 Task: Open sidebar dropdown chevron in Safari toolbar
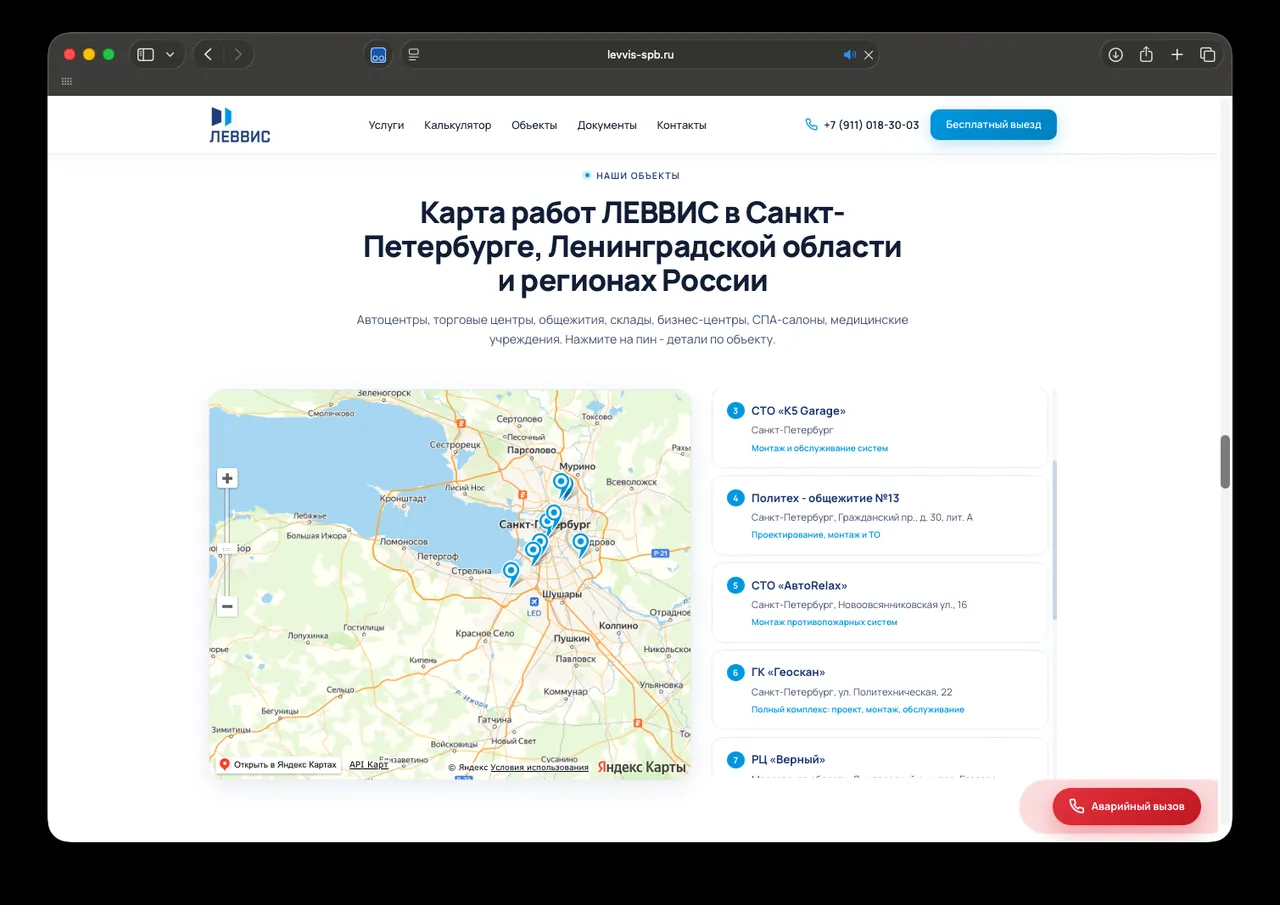coord(170,54)
